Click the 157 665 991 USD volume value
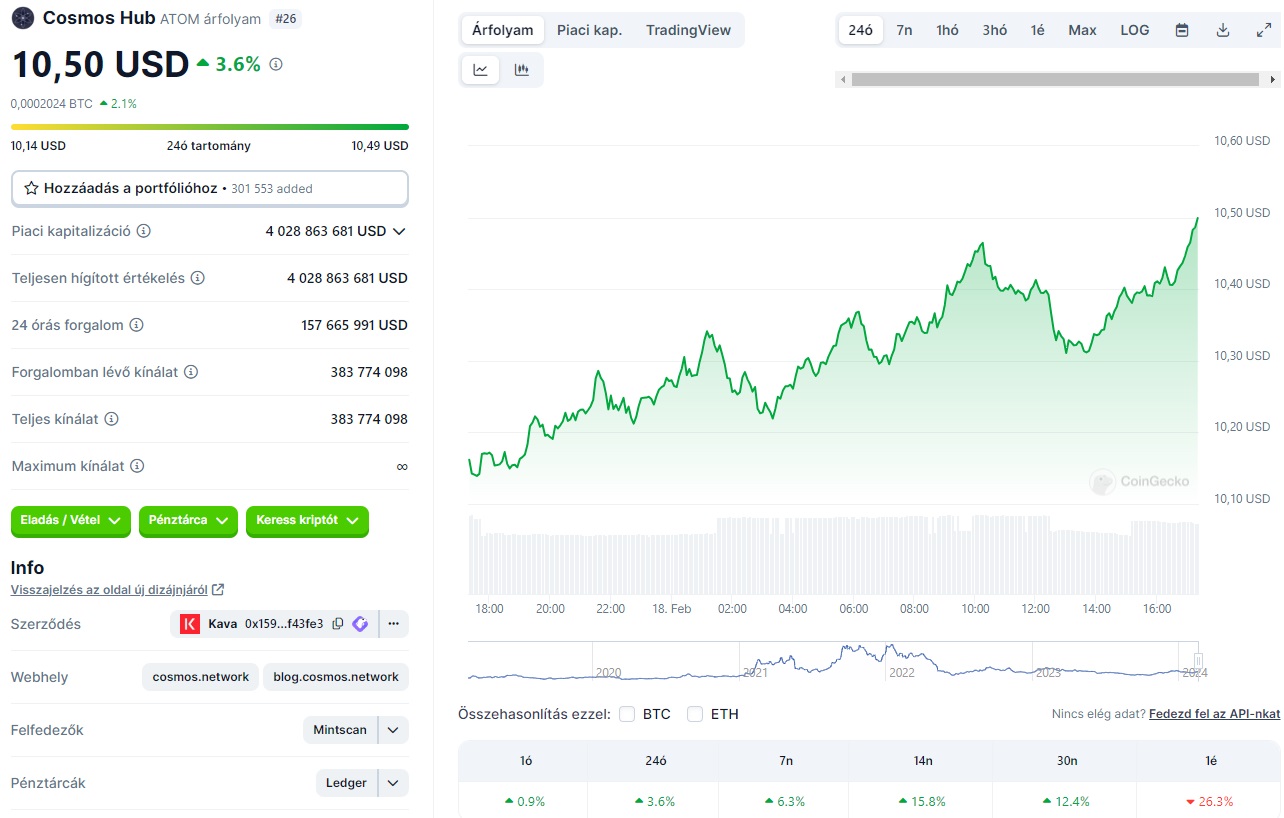This screenshot has height=818, width=1284. pos(355,325)
